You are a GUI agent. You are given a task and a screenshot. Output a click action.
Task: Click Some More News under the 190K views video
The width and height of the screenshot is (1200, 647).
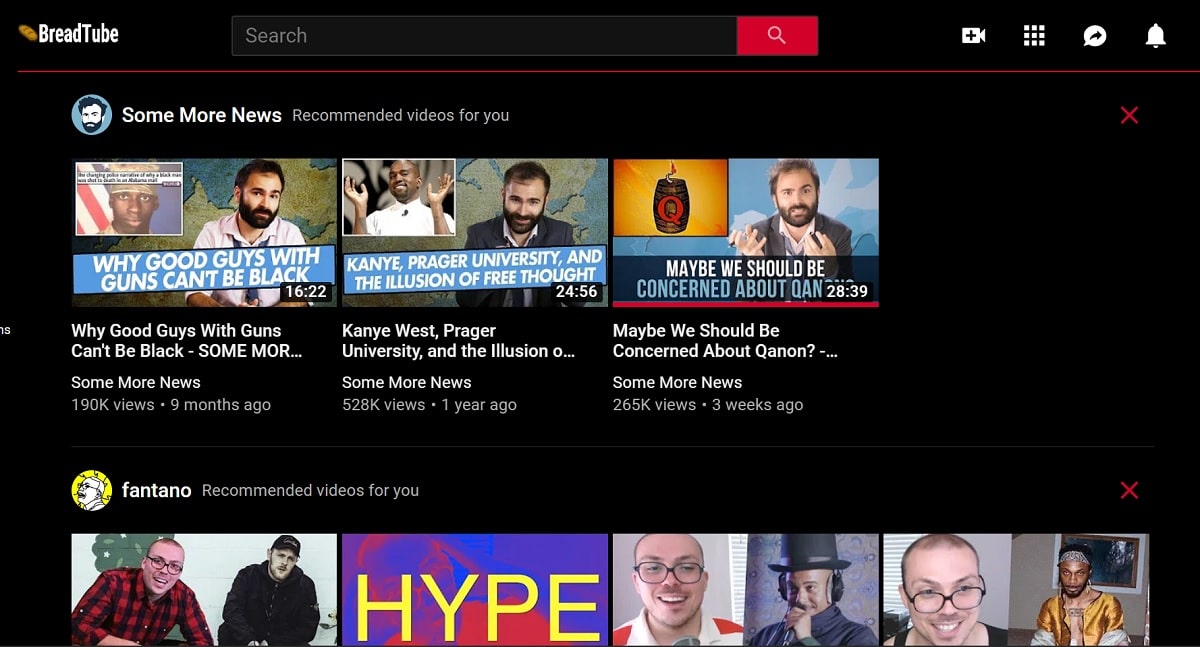[136, 382]
